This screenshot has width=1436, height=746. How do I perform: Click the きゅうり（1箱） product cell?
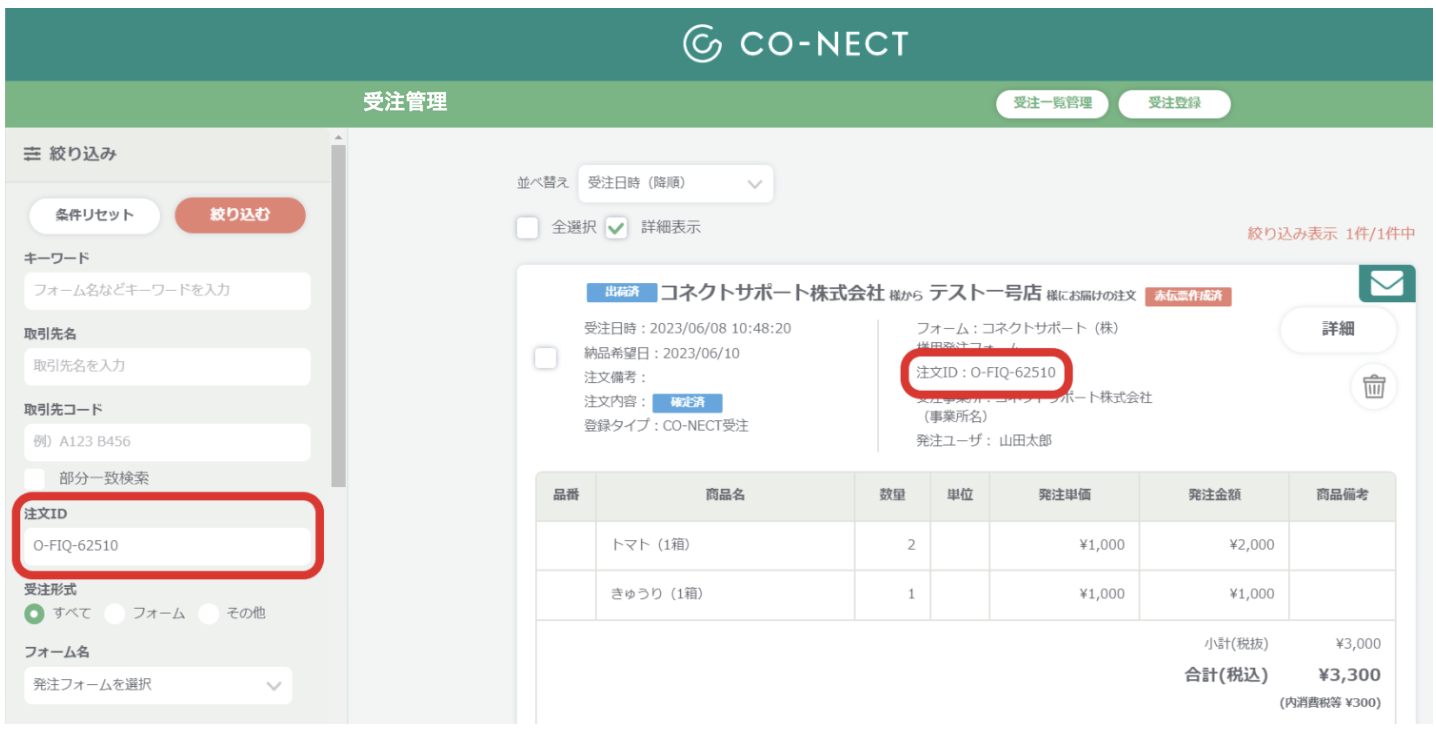[725, 594]
